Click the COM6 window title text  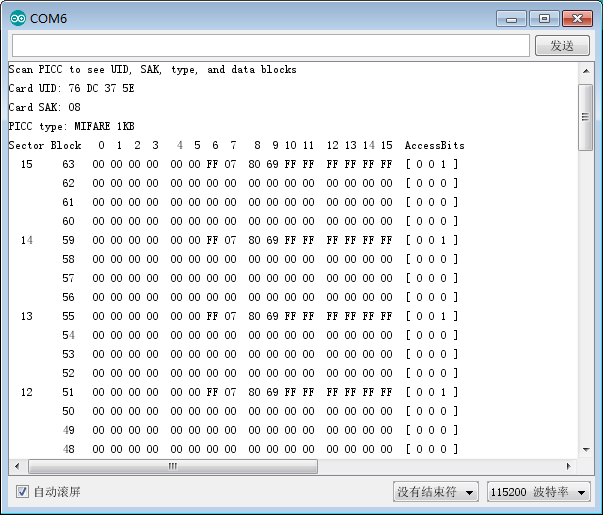[x=48, y=18]
